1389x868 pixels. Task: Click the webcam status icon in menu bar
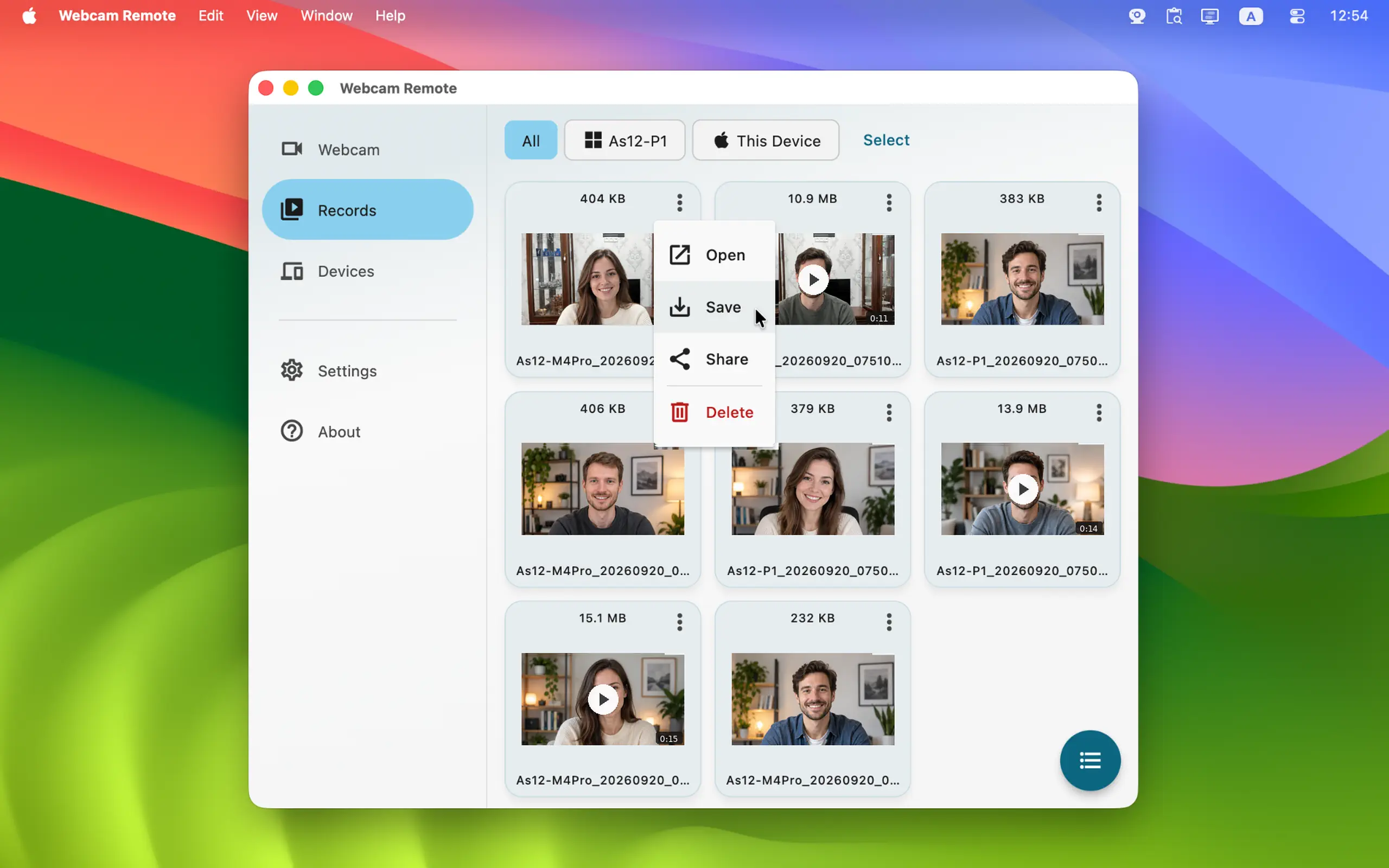1137,16
